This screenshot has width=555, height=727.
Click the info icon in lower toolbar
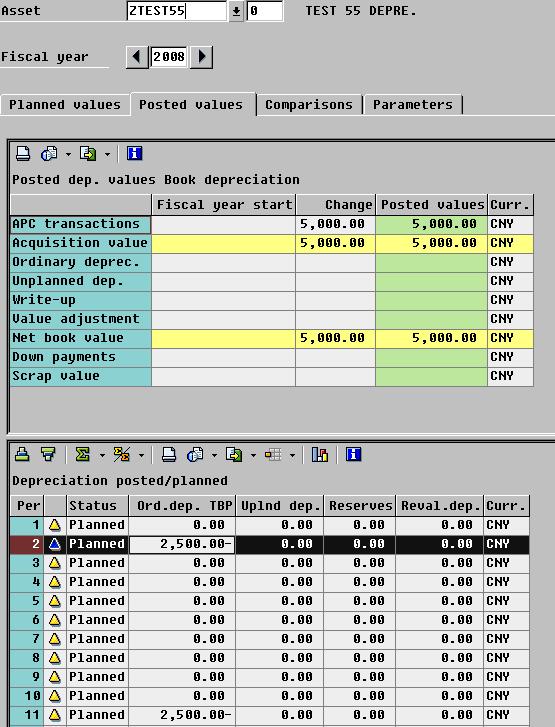point(353,454)
